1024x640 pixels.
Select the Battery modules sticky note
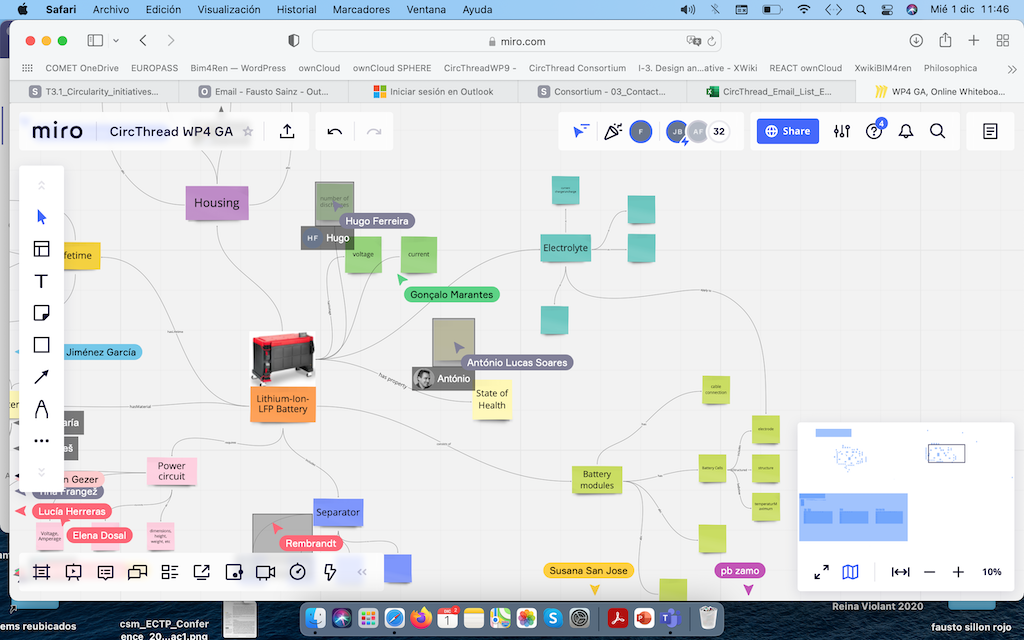[597, 479]
